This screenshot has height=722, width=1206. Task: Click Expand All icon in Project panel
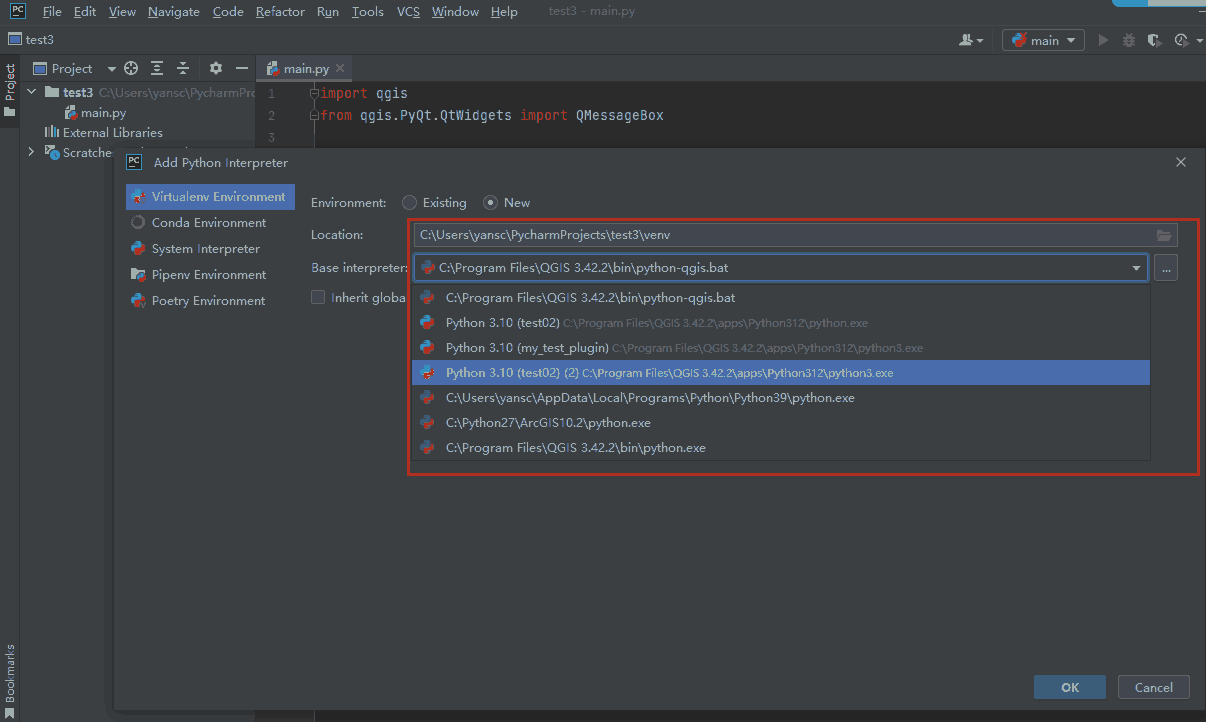[157, 68]
